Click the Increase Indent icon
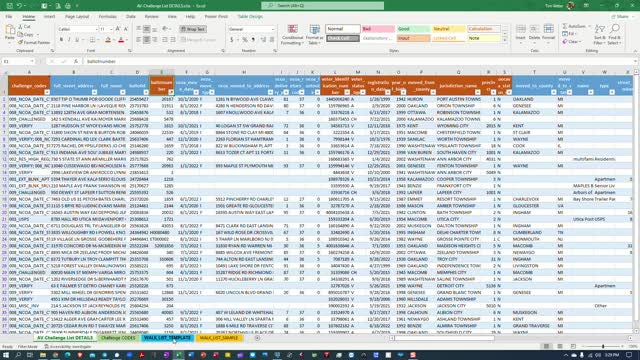This screenshot has height=360, width=640. pyautogui.click(x=173, y=40)
